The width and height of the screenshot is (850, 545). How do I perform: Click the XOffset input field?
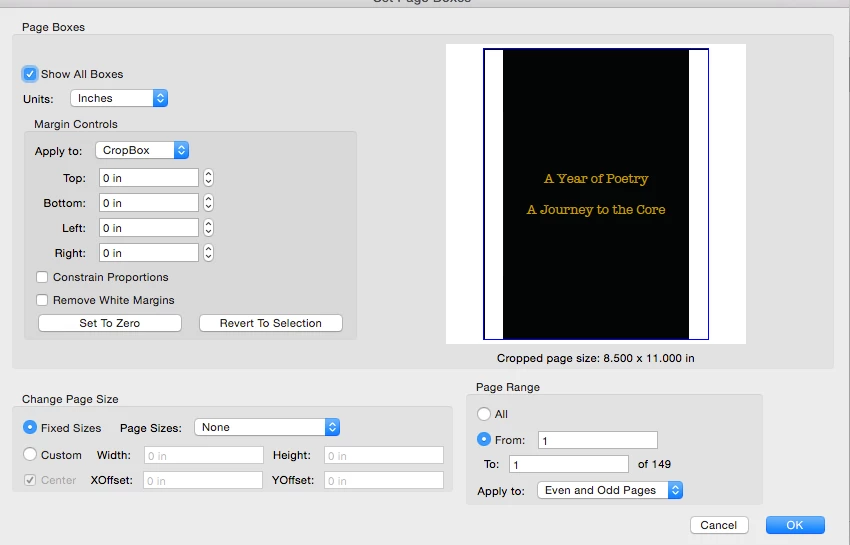coord(203,480)
